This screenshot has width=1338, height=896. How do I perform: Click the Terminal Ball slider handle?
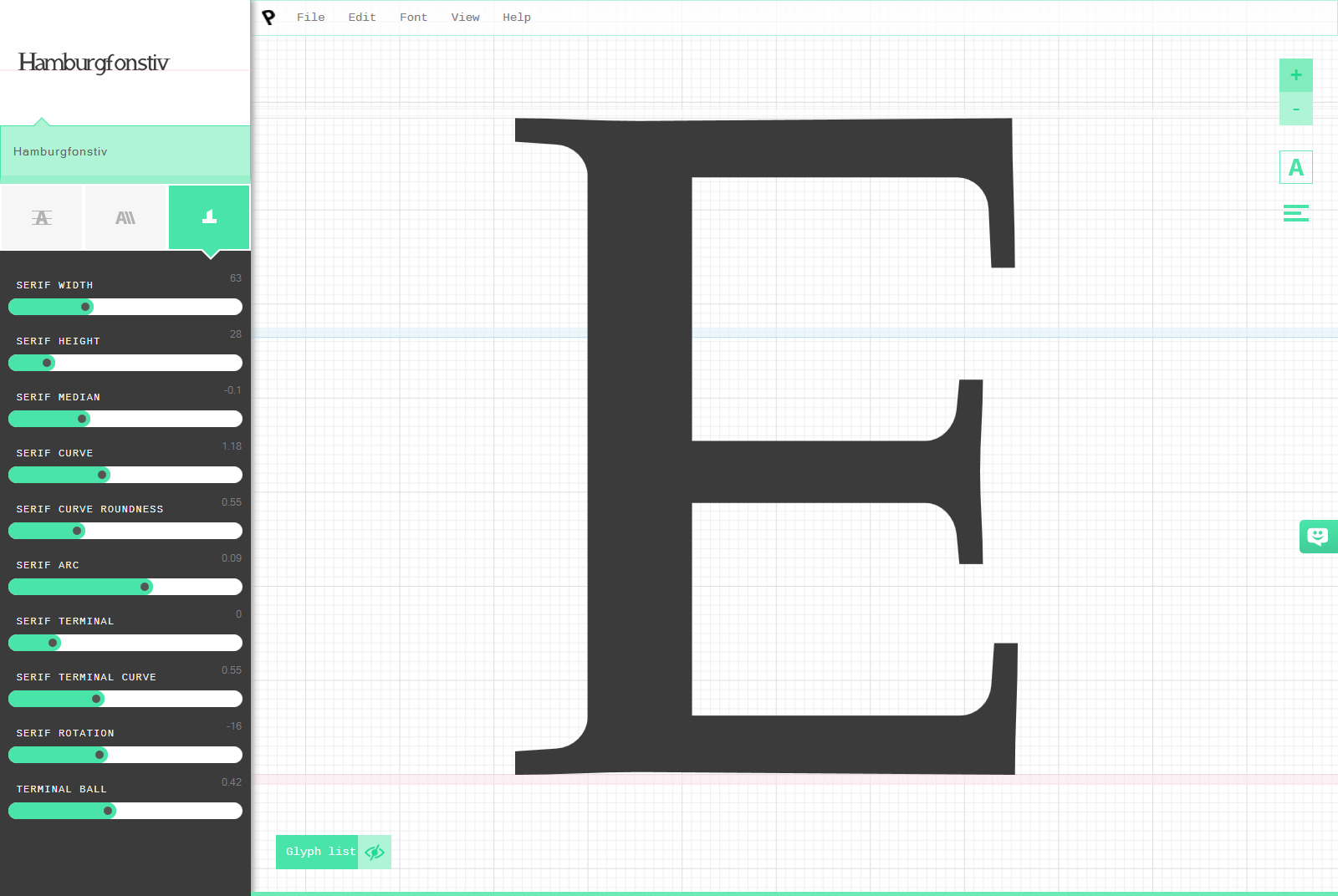108,811
